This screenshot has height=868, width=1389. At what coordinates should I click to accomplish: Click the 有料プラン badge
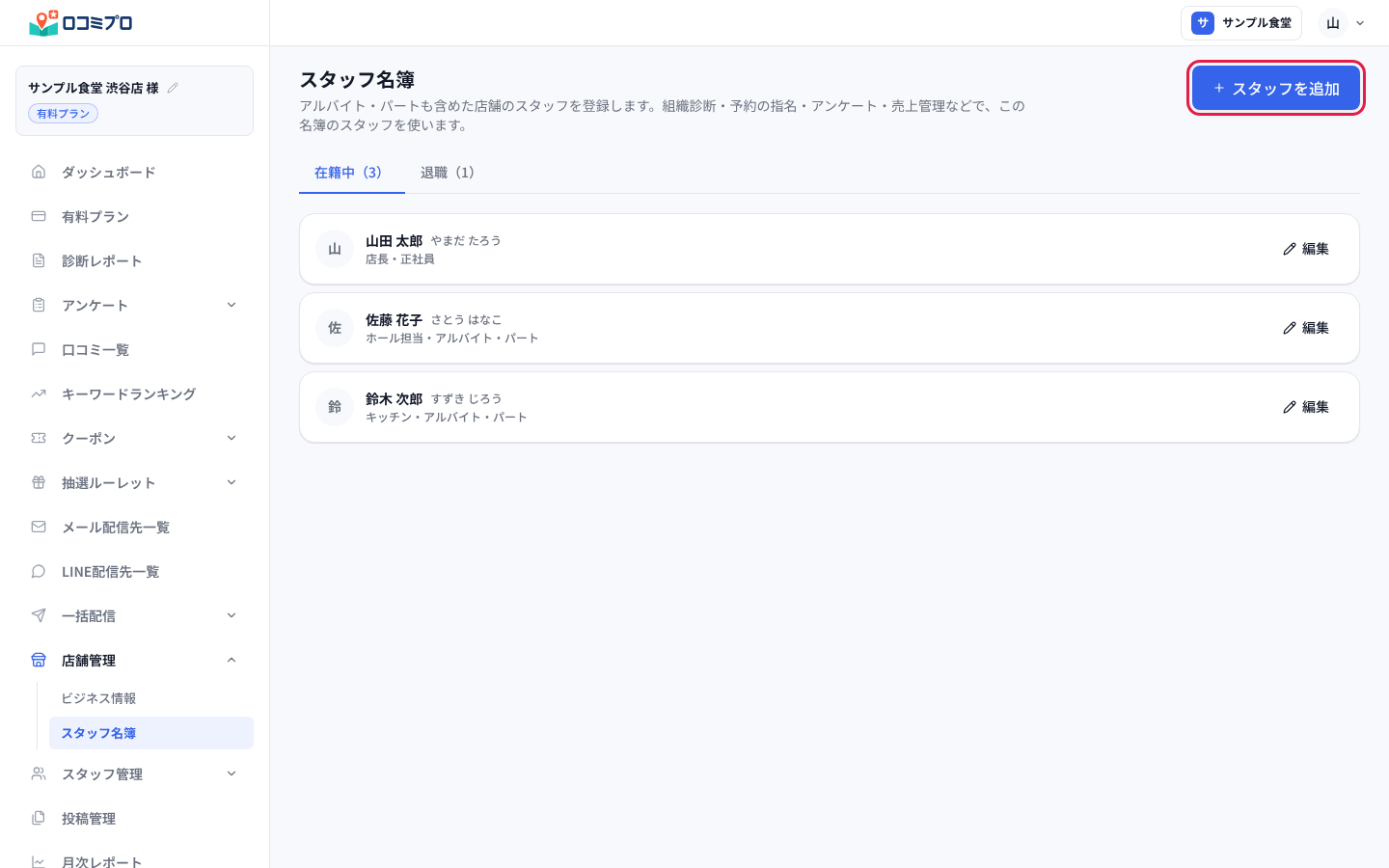coord(64,114)
